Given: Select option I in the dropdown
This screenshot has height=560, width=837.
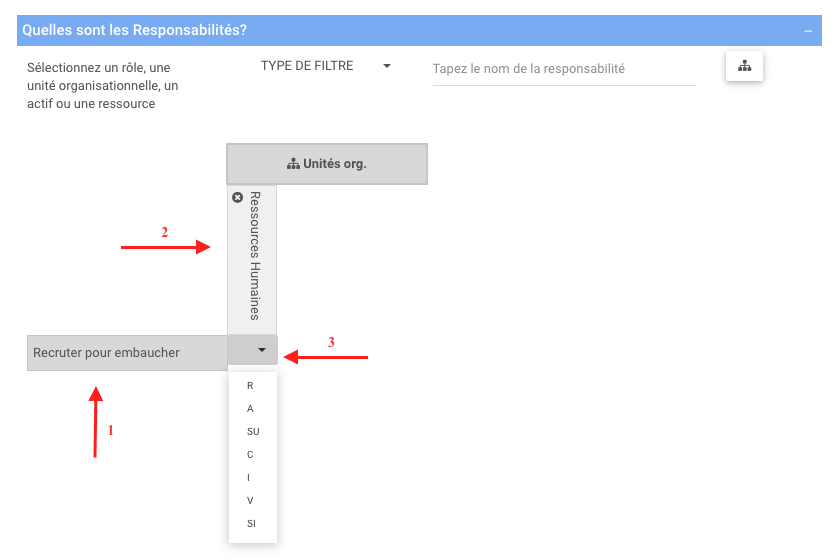Looking at the screenshot, I should (x=249, y=477).
